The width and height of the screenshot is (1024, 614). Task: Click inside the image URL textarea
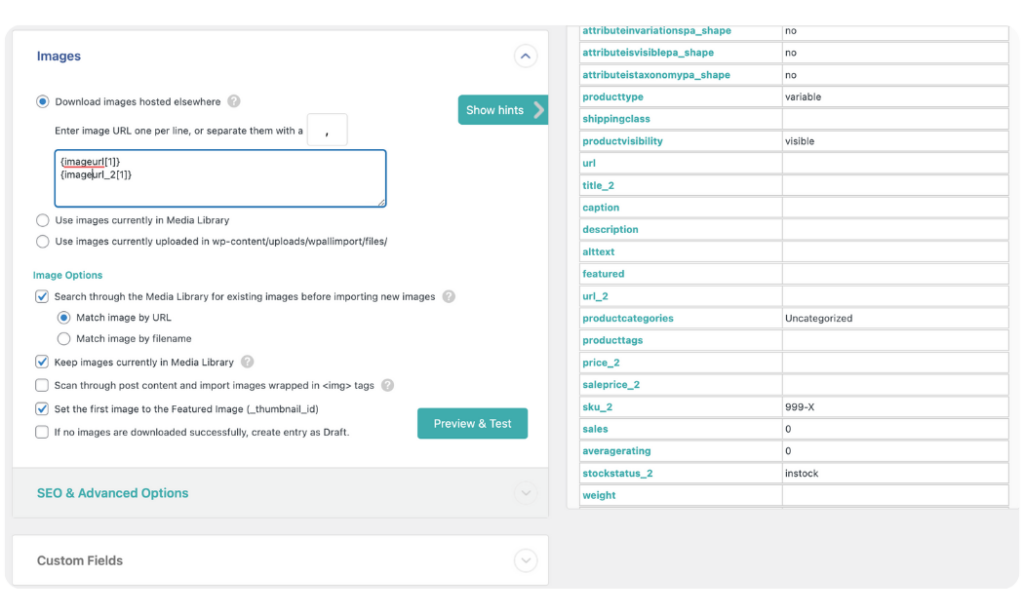[220, 178]
